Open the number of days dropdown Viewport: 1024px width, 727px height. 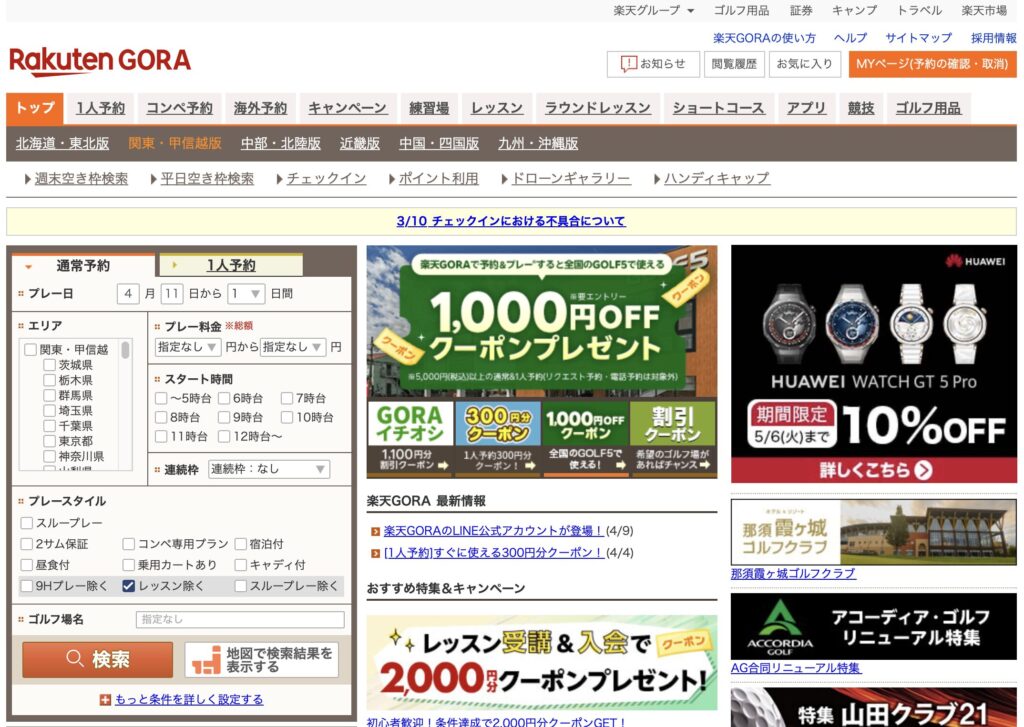tap(245, 294)
